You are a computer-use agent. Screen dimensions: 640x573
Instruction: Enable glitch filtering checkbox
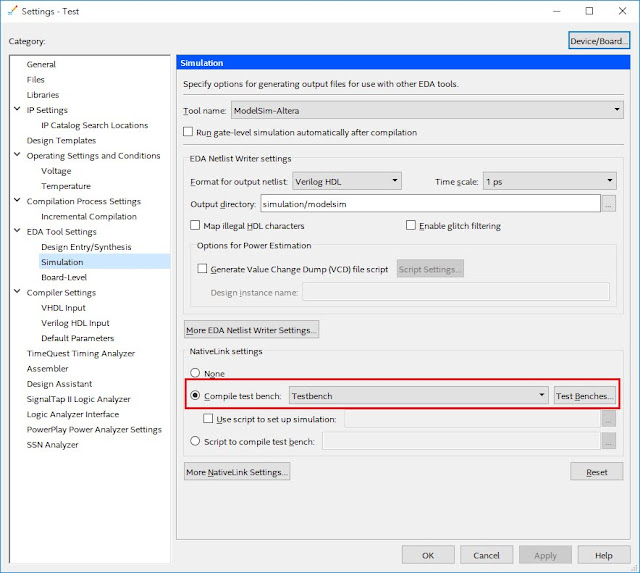coord(411,225)
